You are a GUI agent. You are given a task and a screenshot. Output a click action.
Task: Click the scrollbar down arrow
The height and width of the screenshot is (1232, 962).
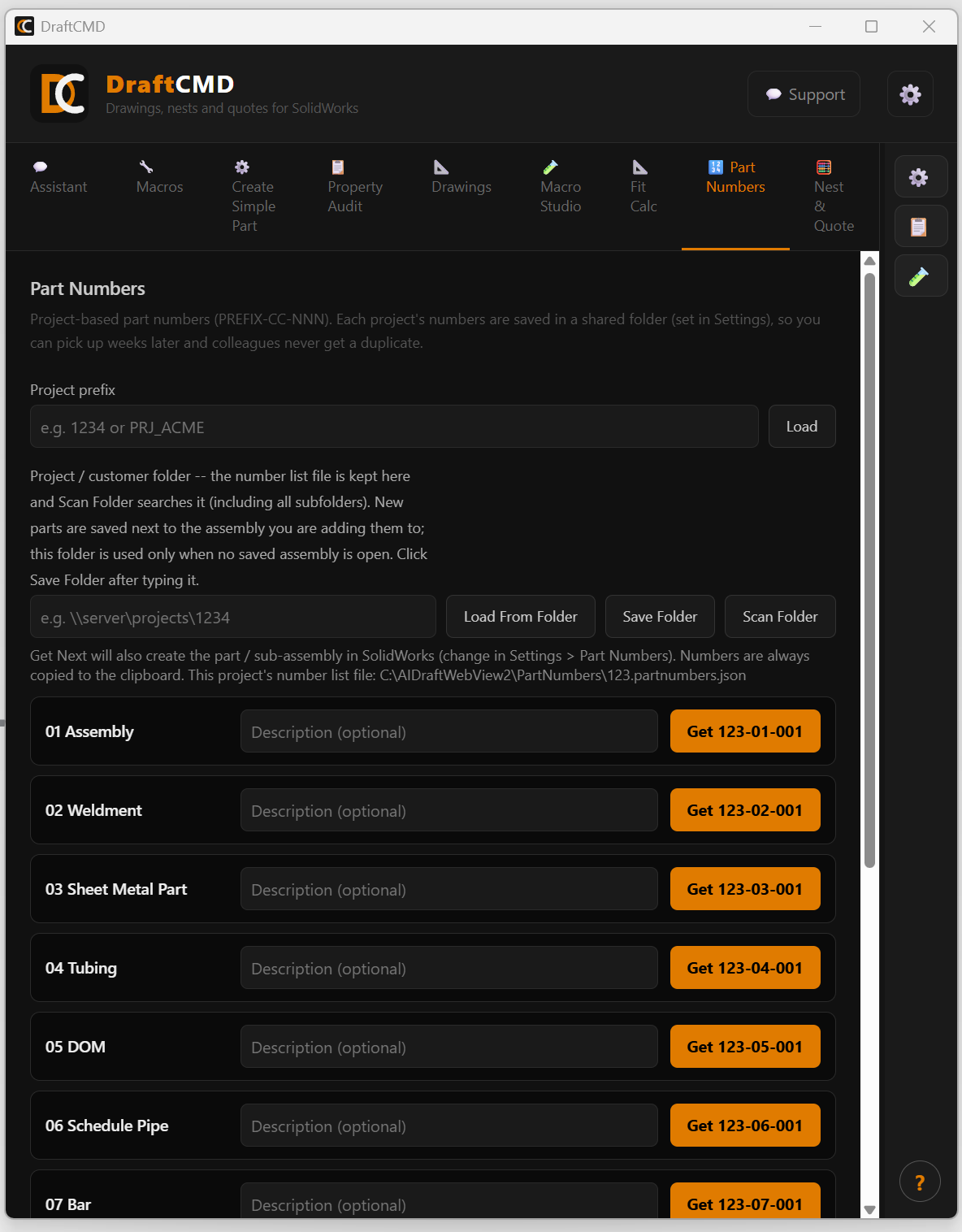(870, 1210)
